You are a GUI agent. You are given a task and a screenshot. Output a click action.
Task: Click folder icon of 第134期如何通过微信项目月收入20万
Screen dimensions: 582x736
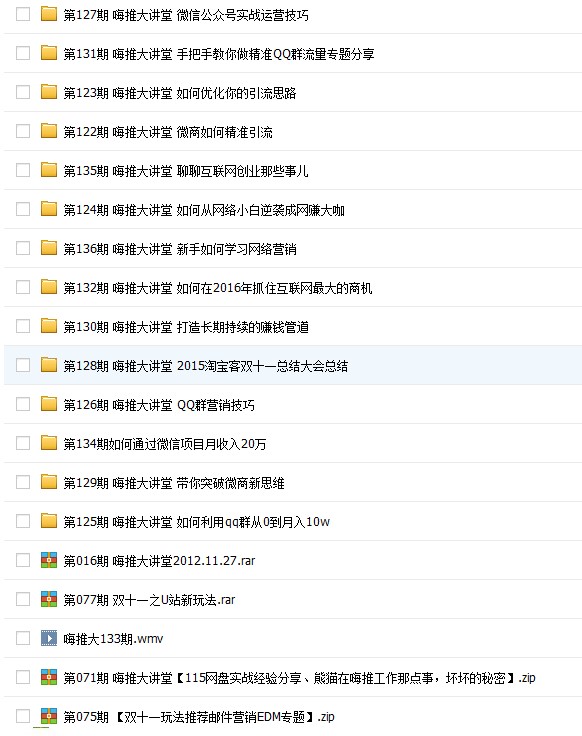click(x=49, y=443)
